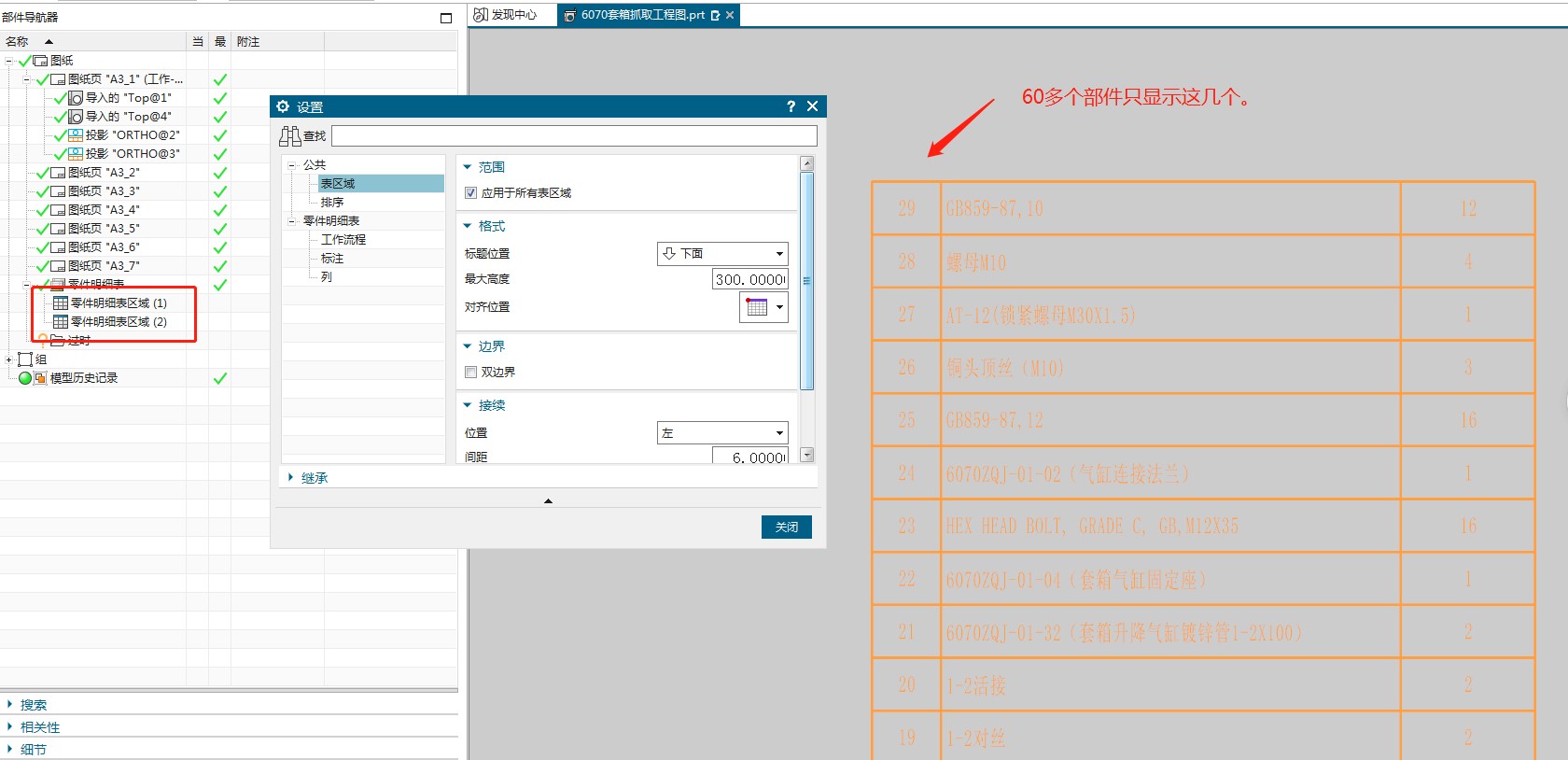Click sheet icon for 图纸页 "A3_7"

(x=58, y=266)
